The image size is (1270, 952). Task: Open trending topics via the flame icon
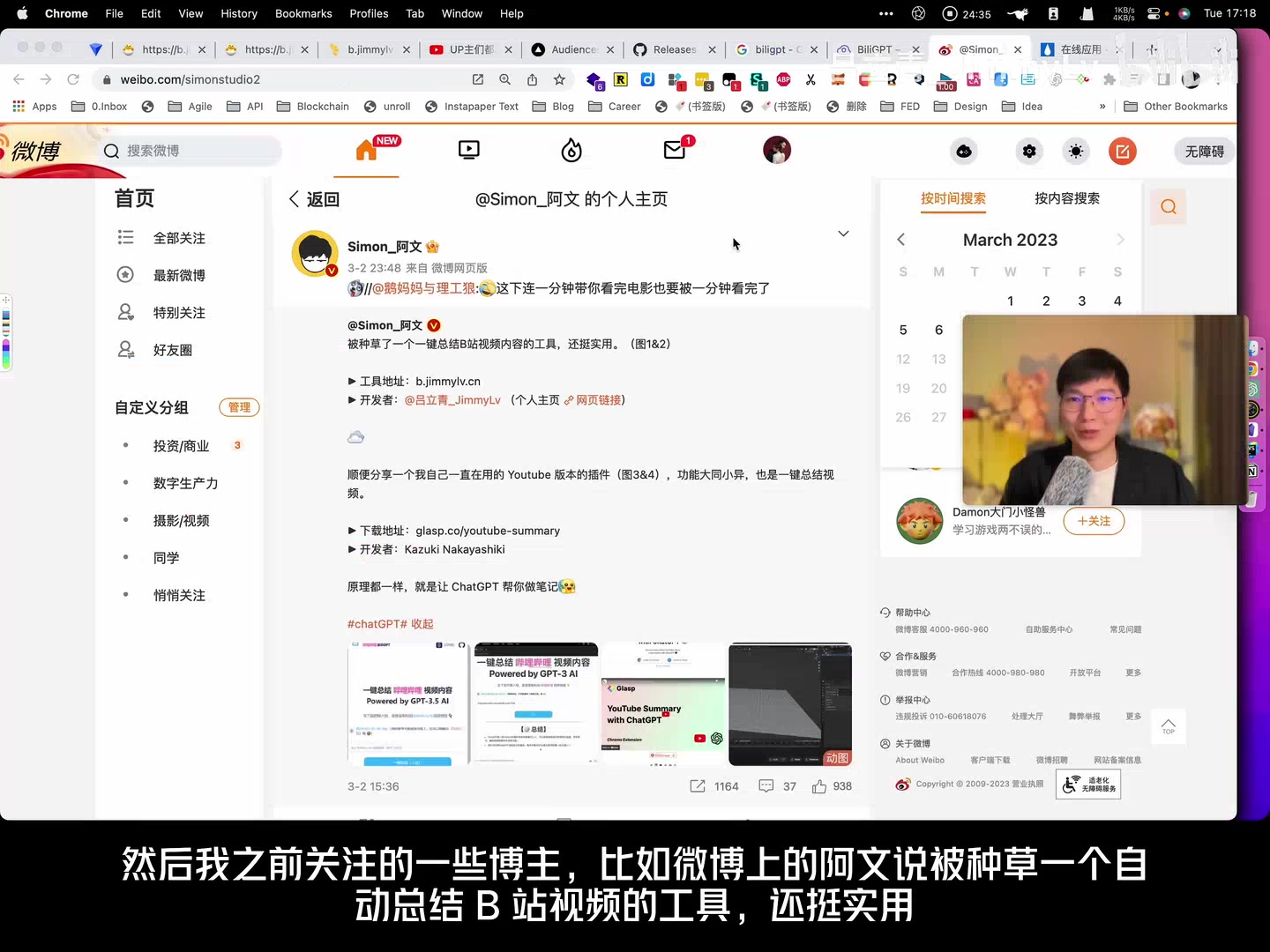[571, 150]
